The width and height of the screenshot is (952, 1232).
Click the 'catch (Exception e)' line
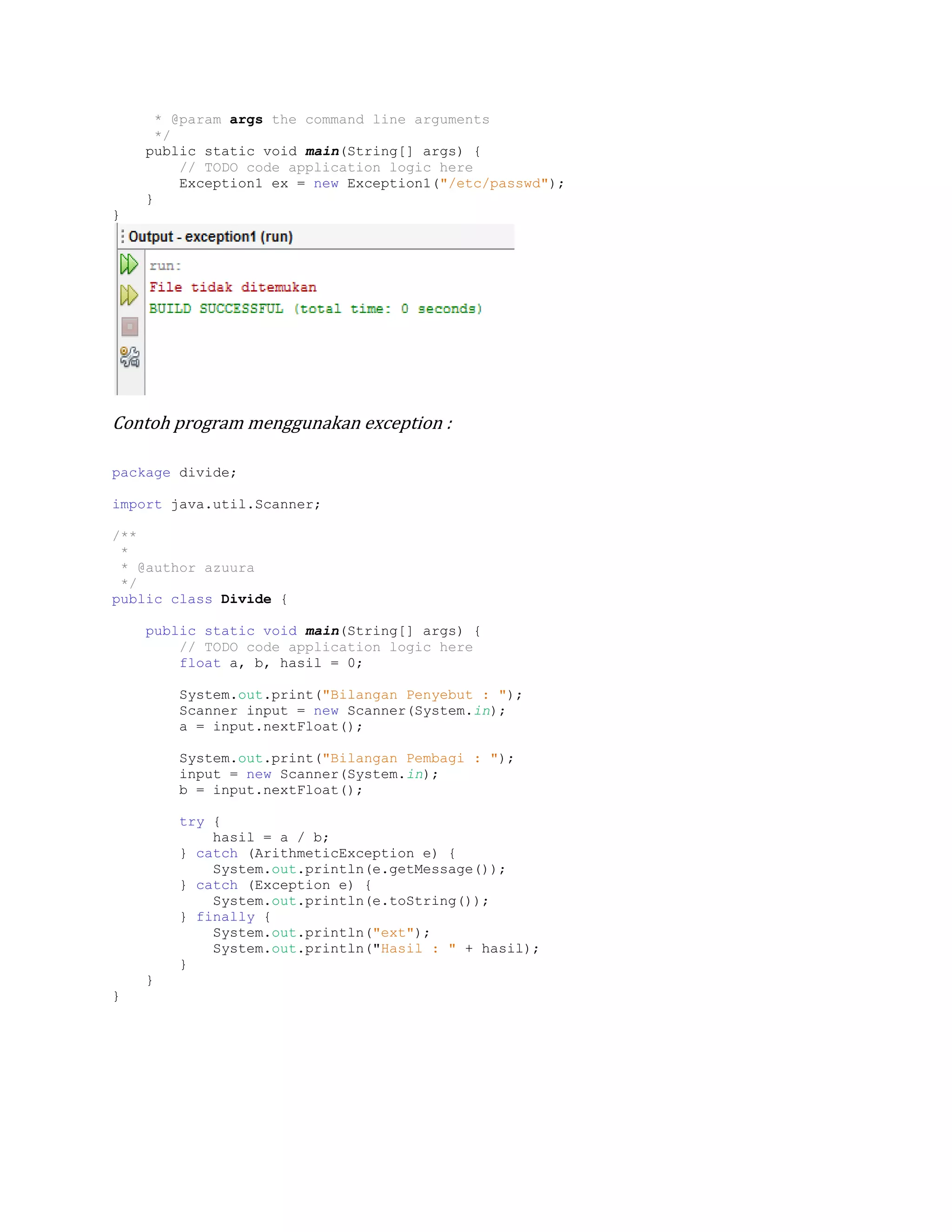tap(275, 885)
